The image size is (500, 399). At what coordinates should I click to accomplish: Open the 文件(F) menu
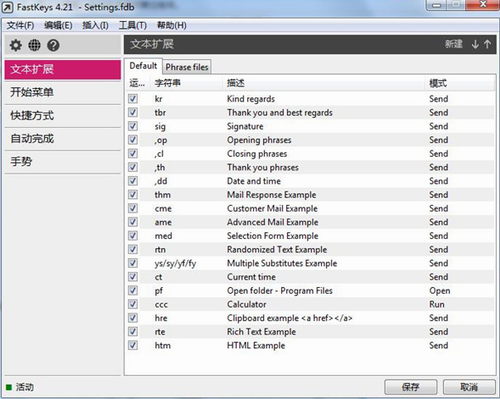(20, 25)
